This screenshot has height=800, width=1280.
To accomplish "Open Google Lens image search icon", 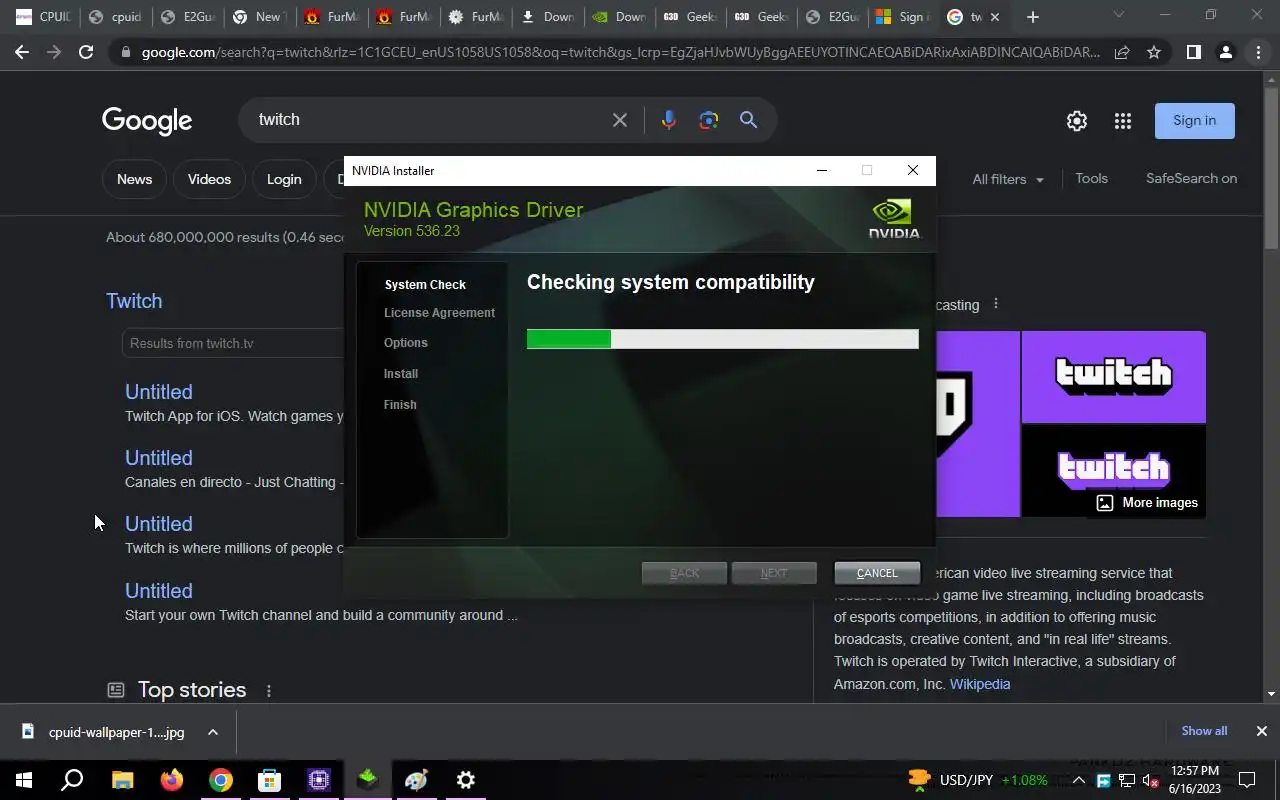I will point(709,120).
